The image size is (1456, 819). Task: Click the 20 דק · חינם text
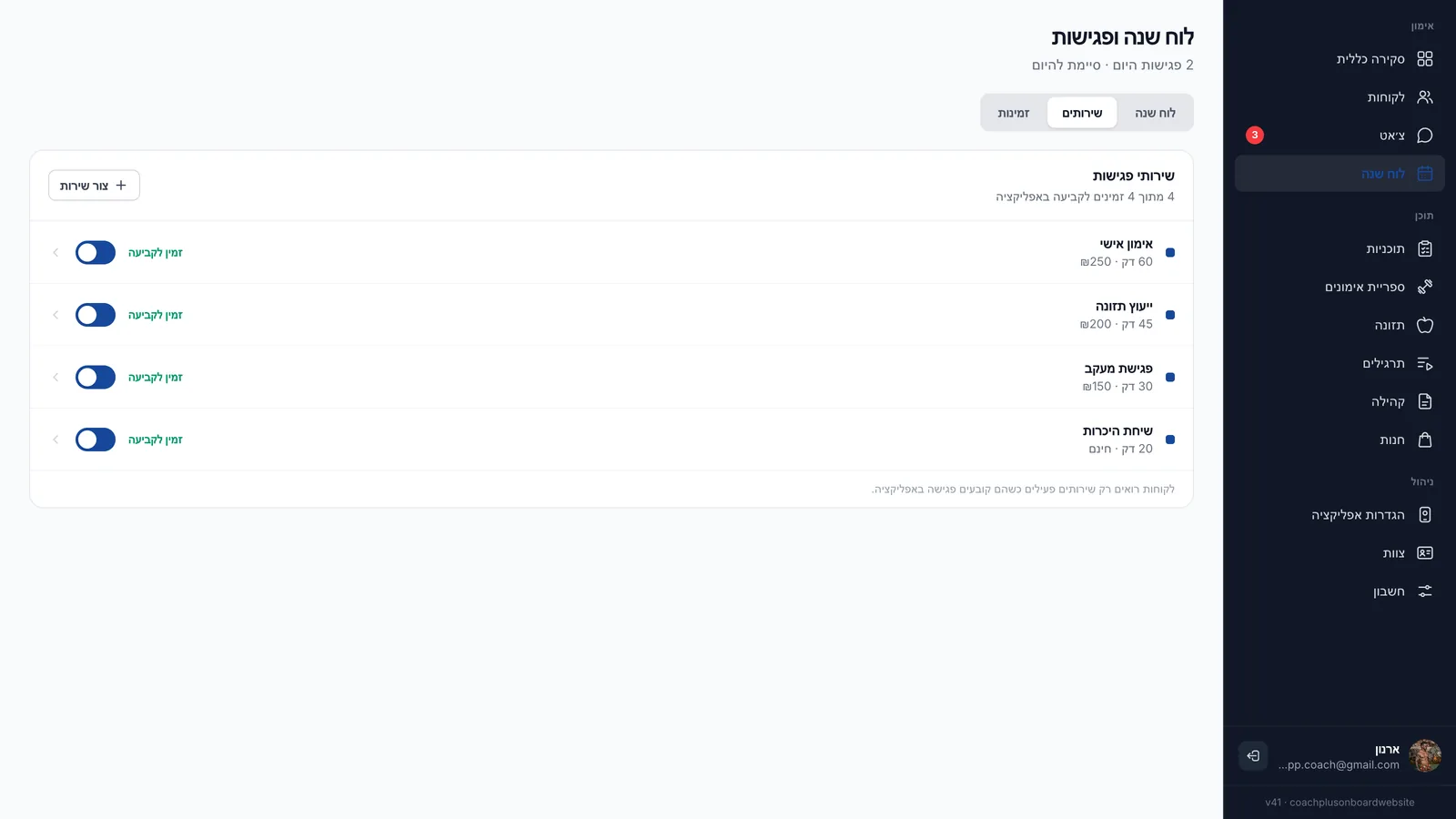pos(1121,449)
